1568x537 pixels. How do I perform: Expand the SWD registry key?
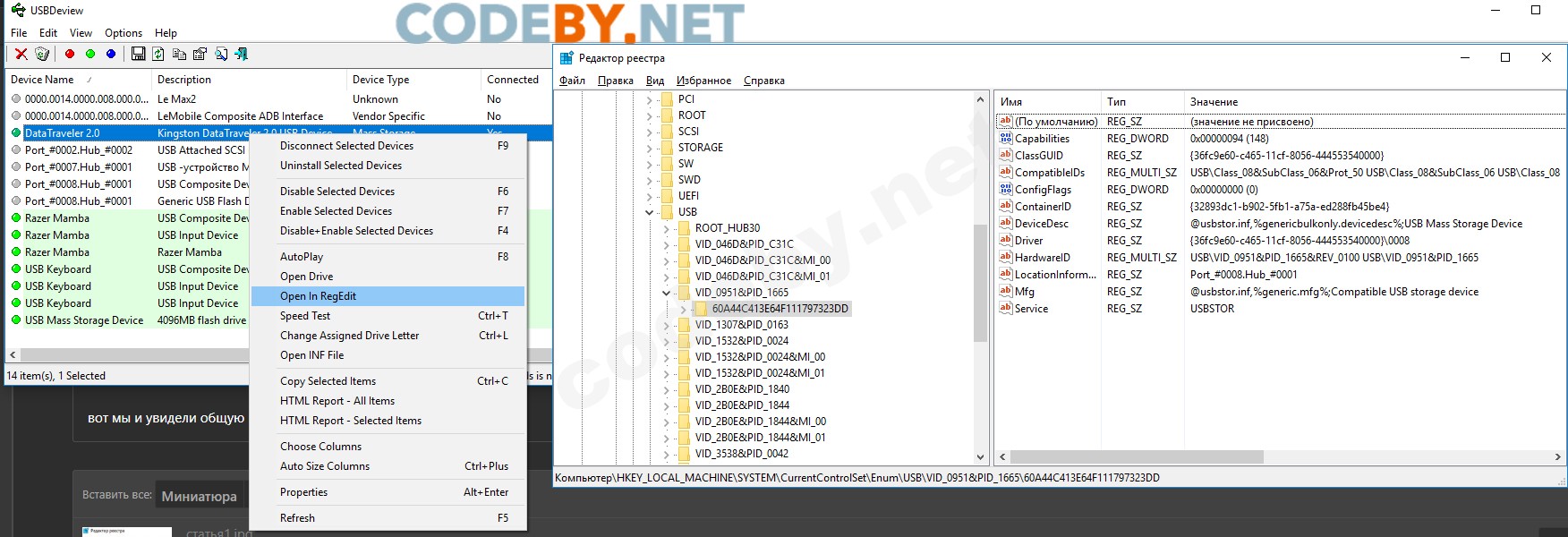click(x=650, y=180)
